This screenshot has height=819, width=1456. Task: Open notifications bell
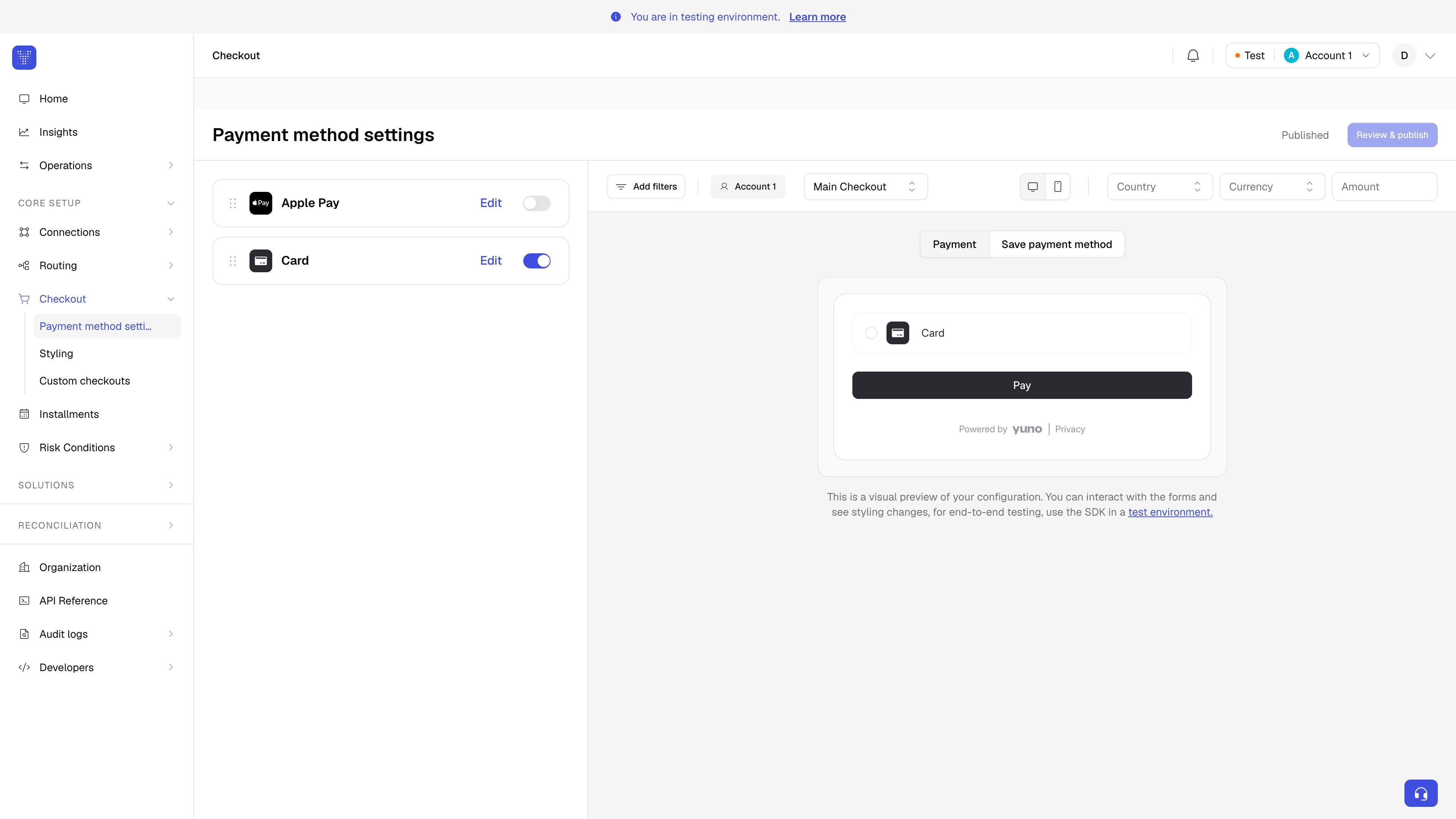(x=1192, y=55)
